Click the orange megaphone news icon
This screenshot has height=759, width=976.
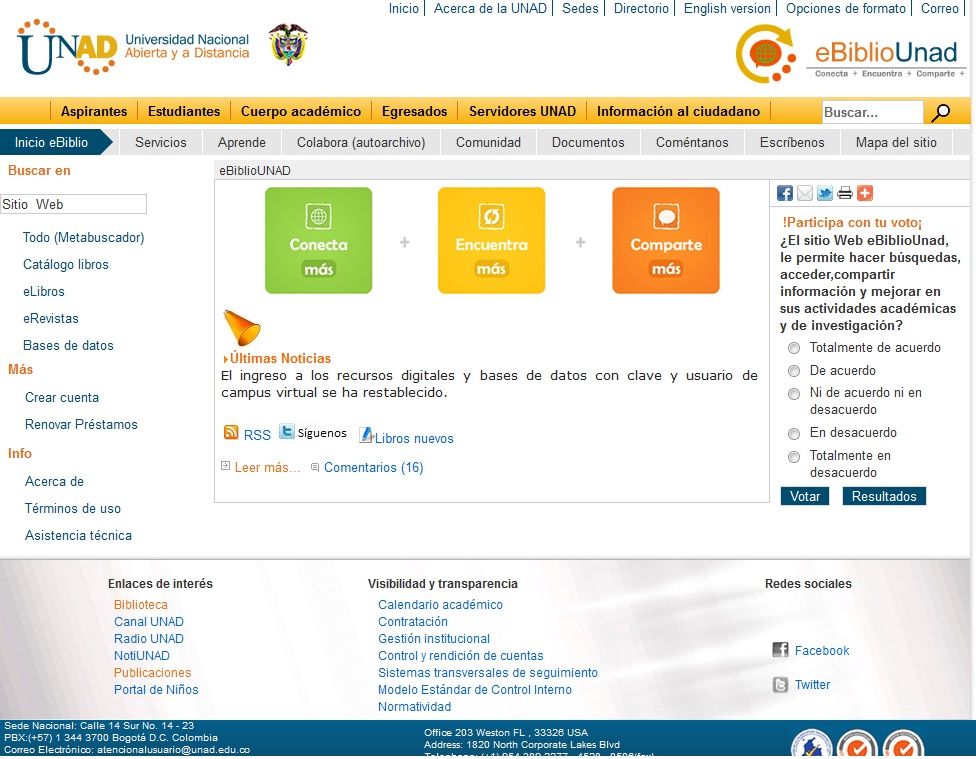point(241,328)
